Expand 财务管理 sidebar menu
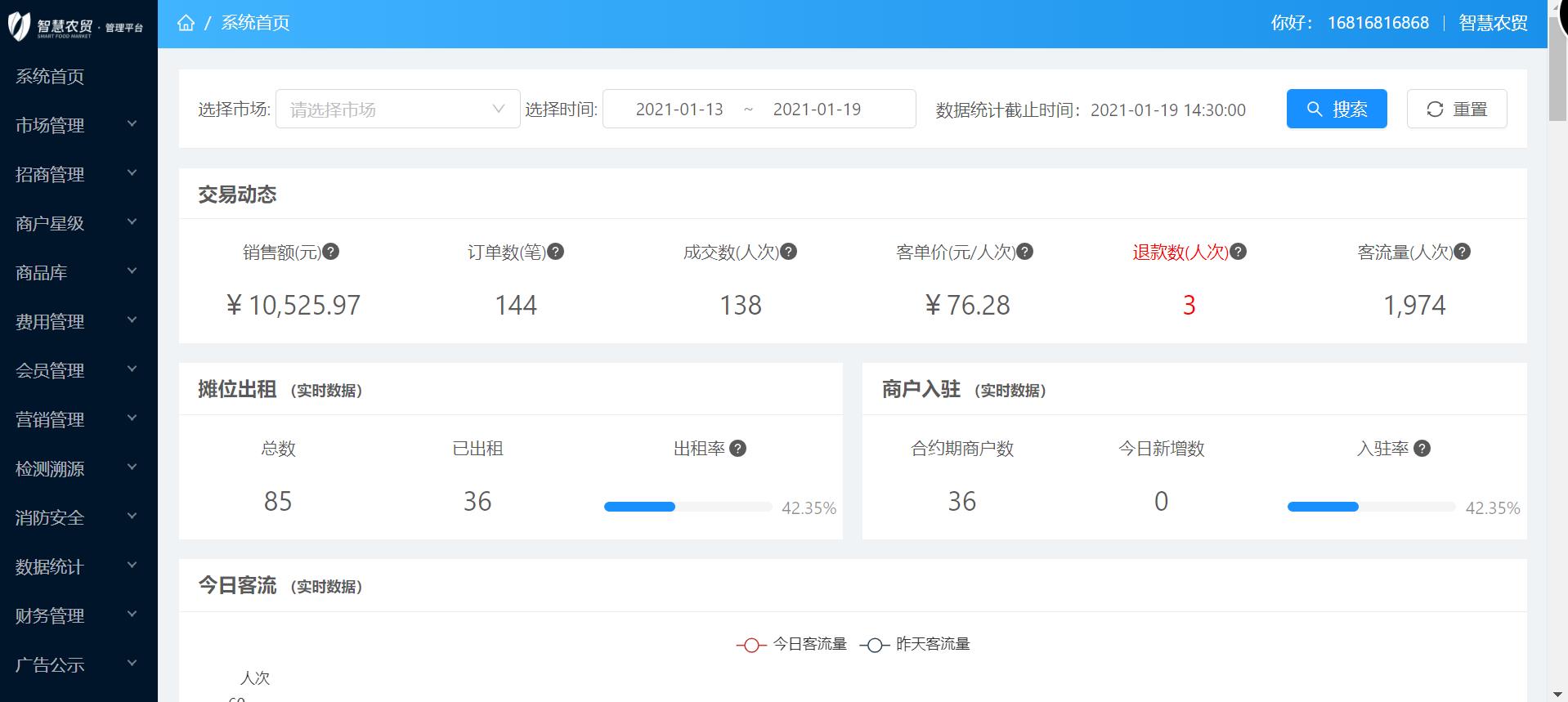Image resolution: width=1568 pixels, height=702 pixels. point(78,615)
